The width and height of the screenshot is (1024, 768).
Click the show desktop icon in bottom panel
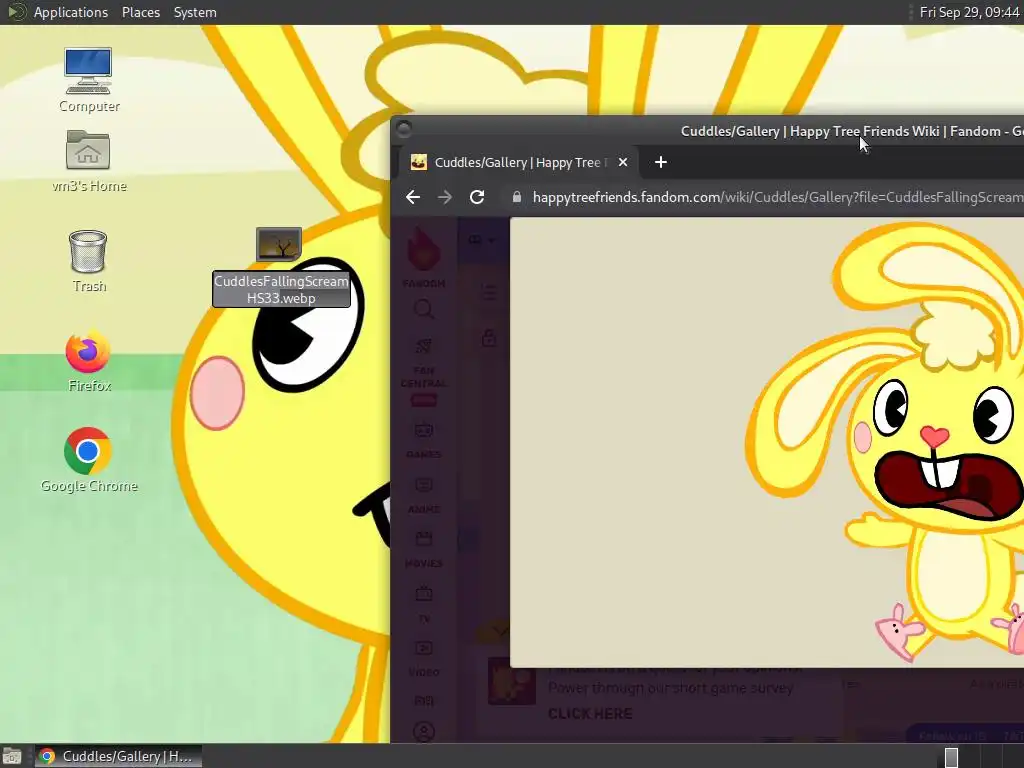pos(12,756)
